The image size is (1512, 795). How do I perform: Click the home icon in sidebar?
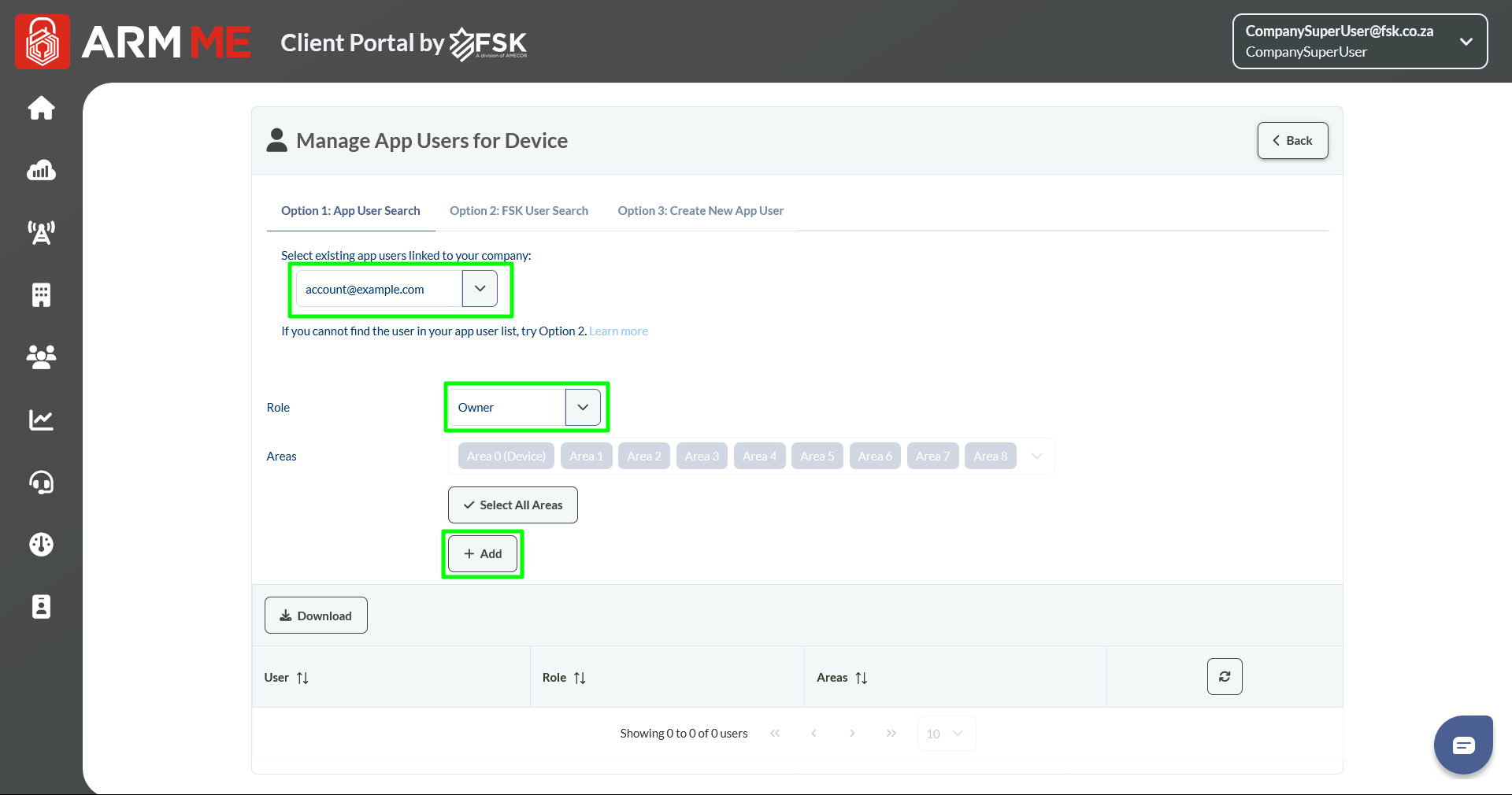point(41,108)
